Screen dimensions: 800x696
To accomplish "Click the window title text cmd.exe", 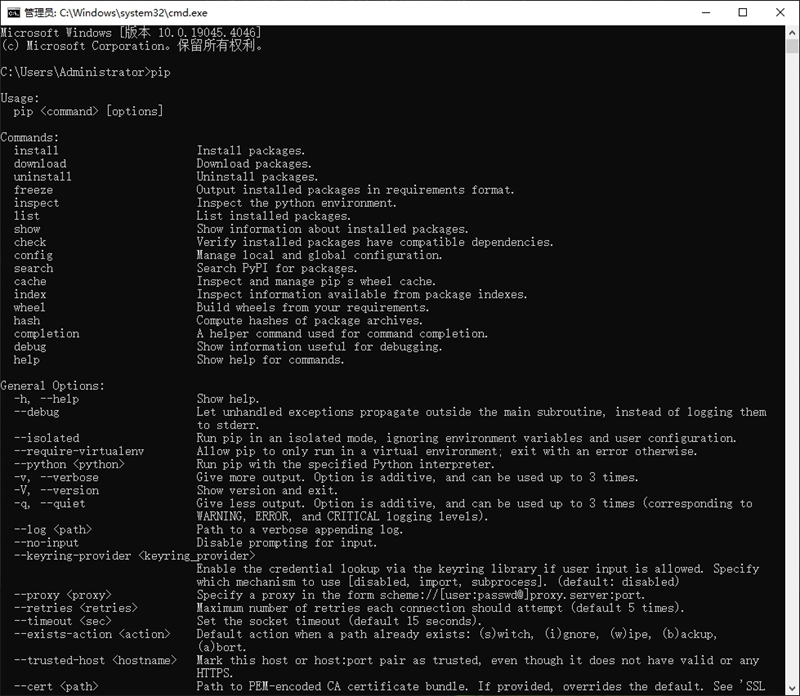I will (x=116, y=13).
